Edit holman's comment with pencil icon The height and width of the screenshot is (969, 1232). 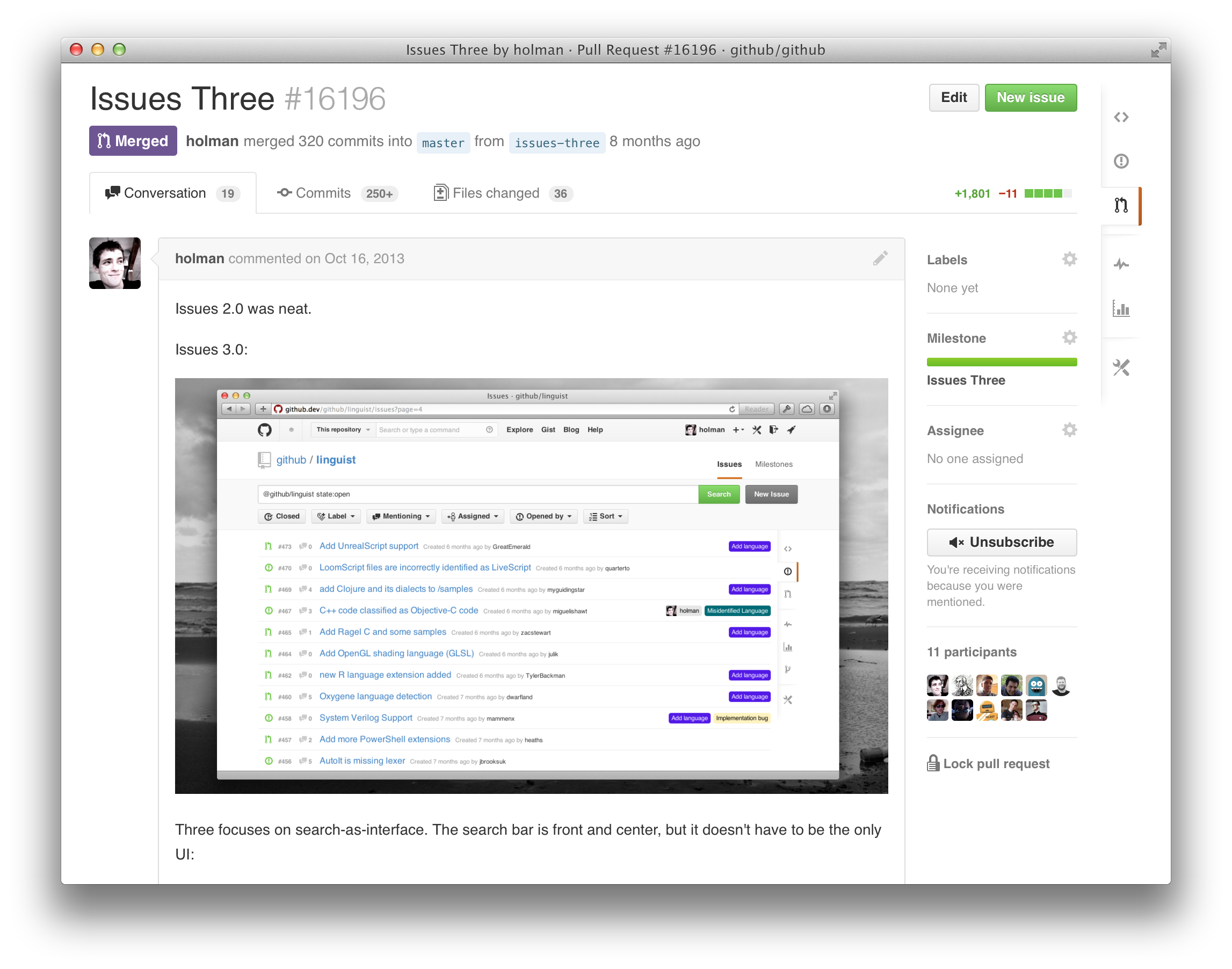point(880,259)
